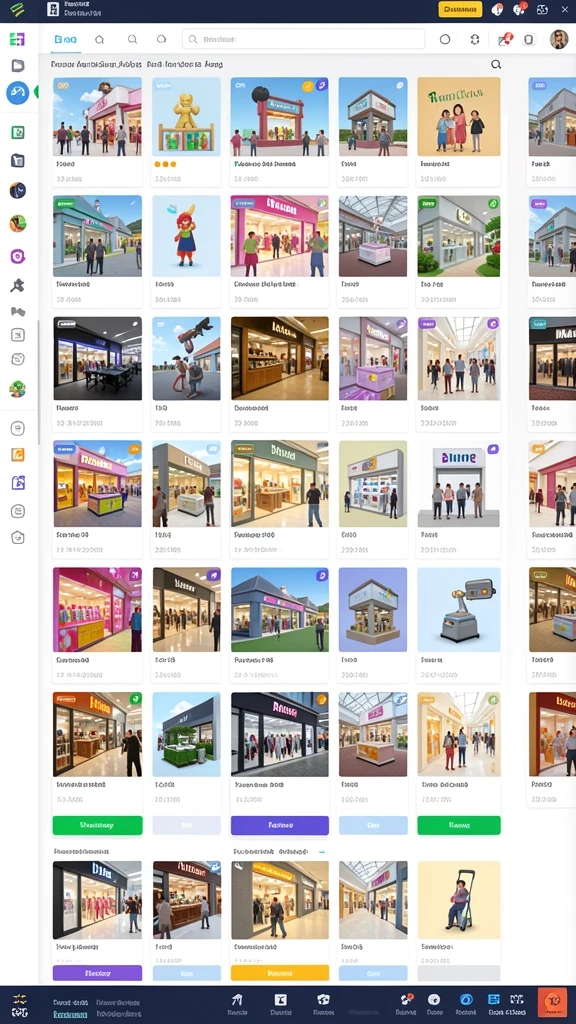
Task: Click the yellow button in the title bar
Action: pos(460,9)
